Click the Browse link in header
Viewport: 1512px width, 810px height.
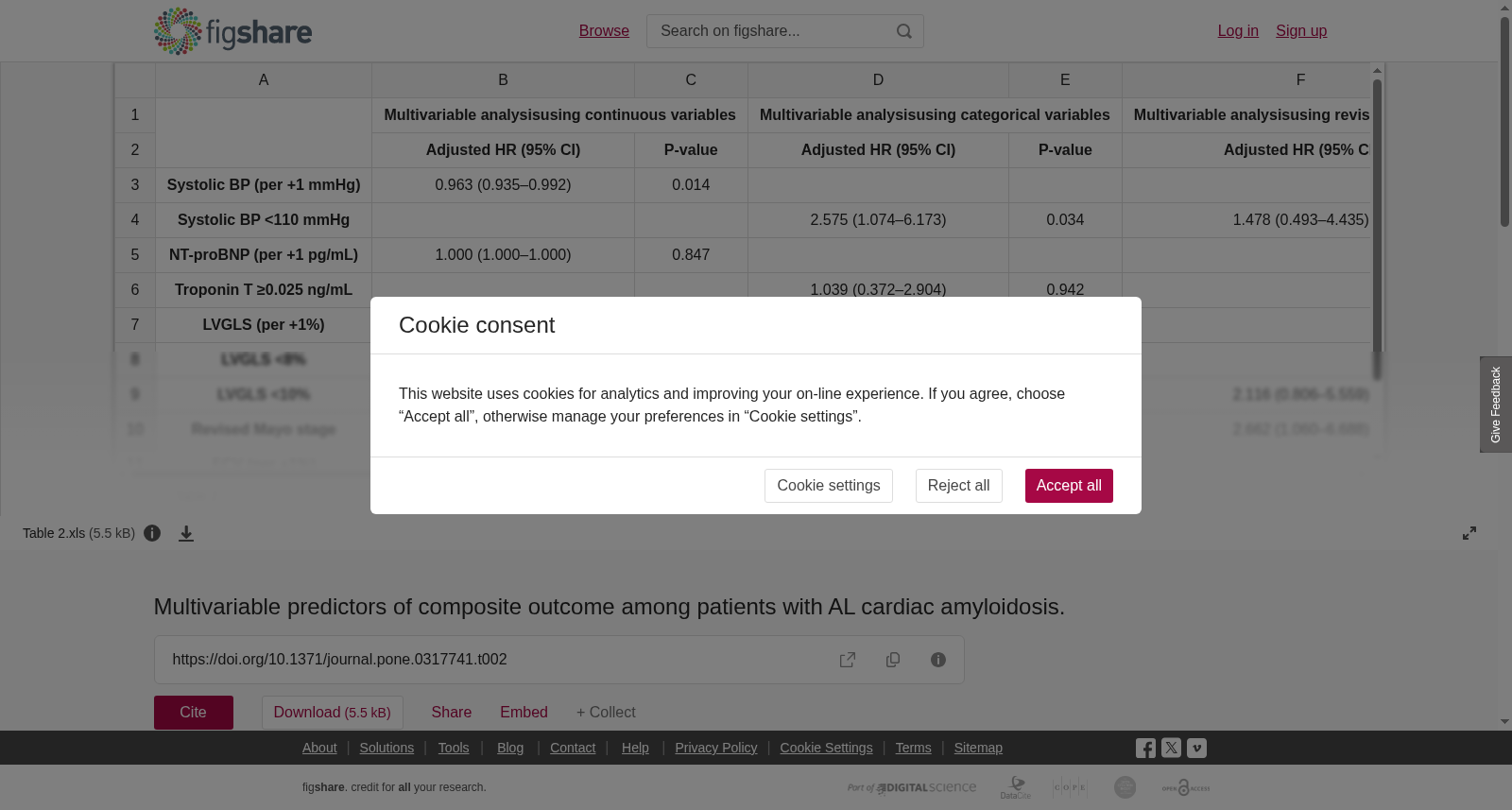[604, 31]
